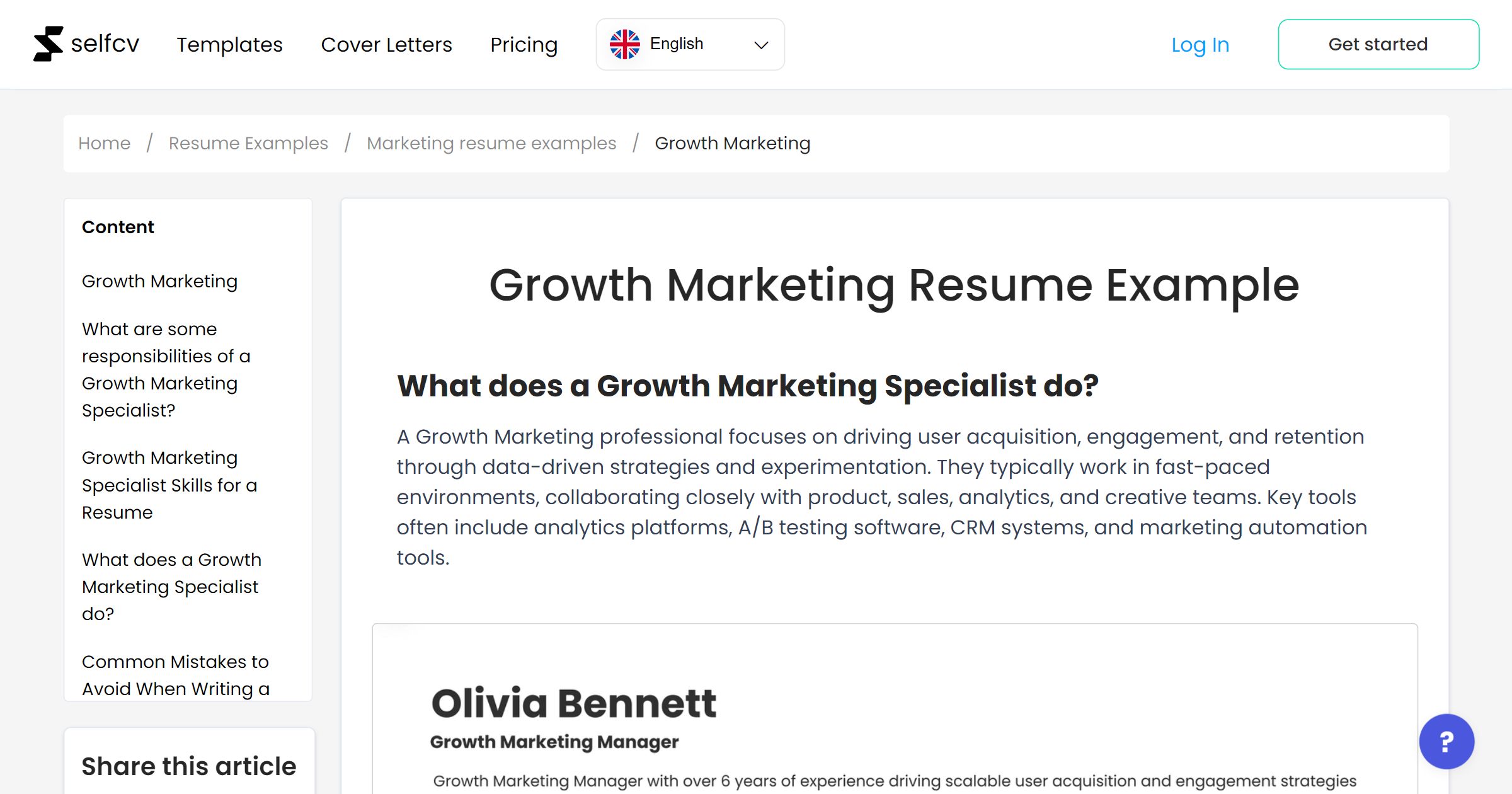Click Marketing resume examples breadcrumb
The width and height of the screenshot is (1512, 794).
(491, 143)
